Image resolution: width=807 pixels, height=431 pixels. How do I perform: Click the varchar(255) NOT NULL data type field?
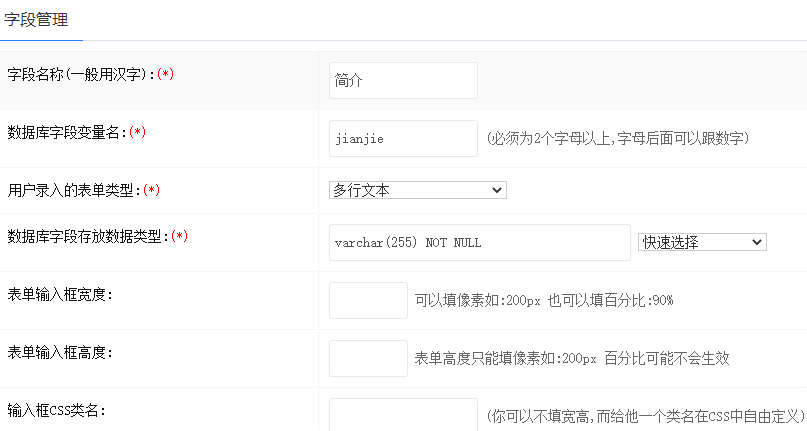pyautogui.click(x=479, y=242)
